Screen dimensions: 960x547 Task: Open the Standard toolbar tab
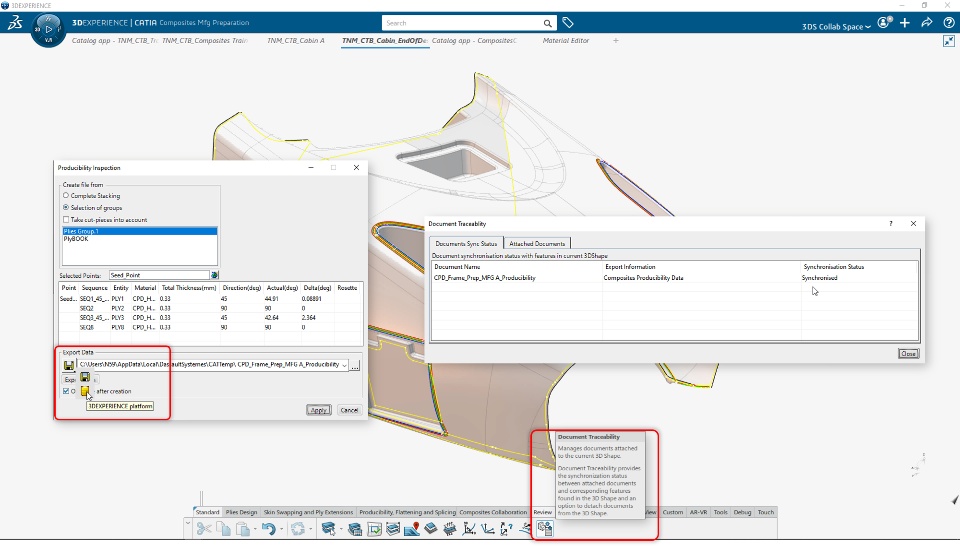pos(208,512)
